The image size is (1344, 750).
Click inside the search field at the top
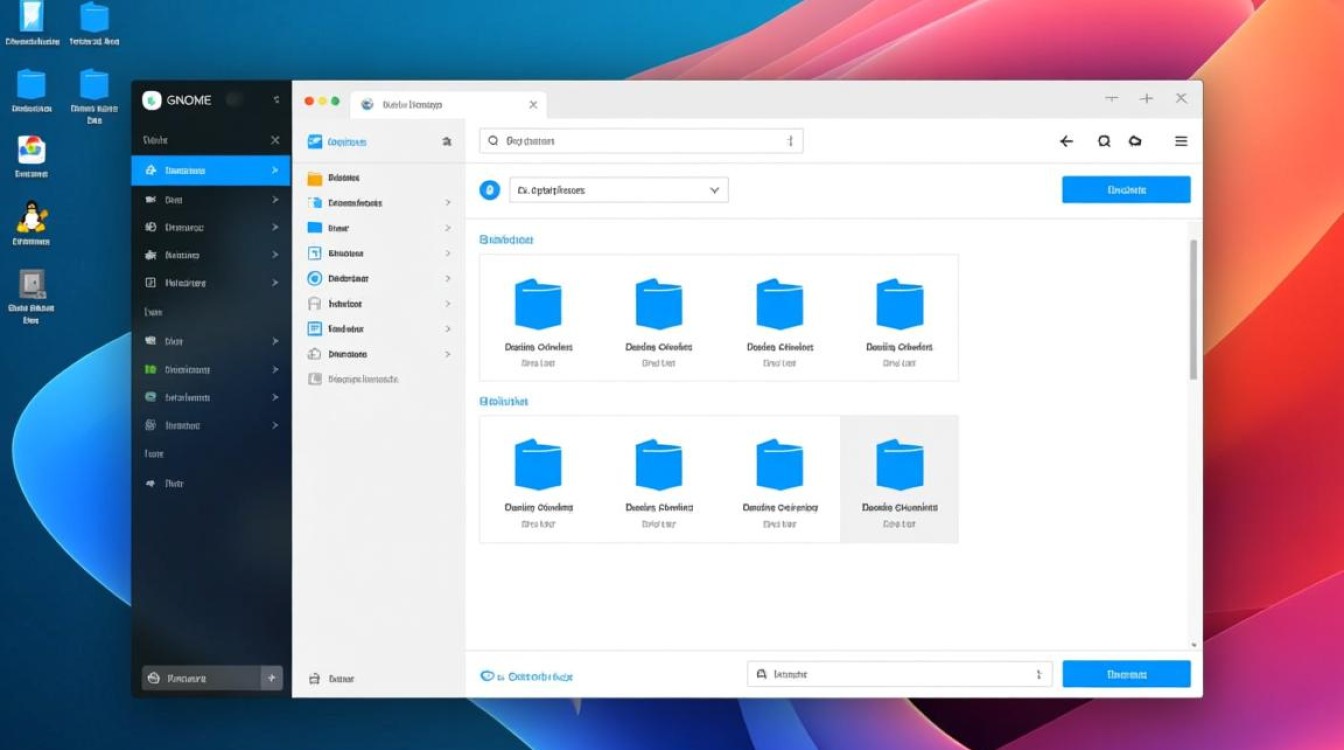point(640,142)
